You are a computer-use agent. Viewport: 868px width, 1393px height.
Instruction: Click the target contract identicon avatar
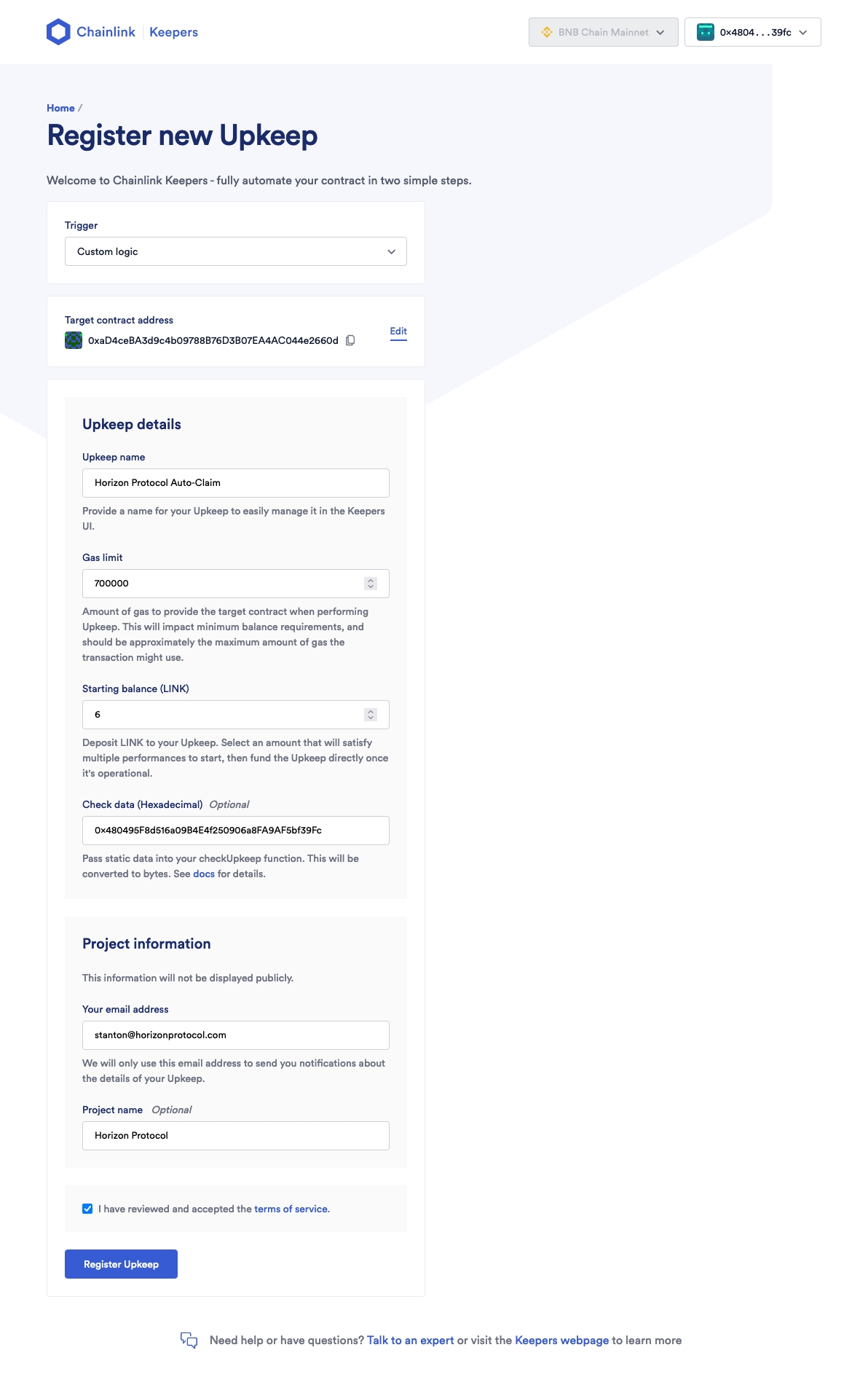coord(74,340)
